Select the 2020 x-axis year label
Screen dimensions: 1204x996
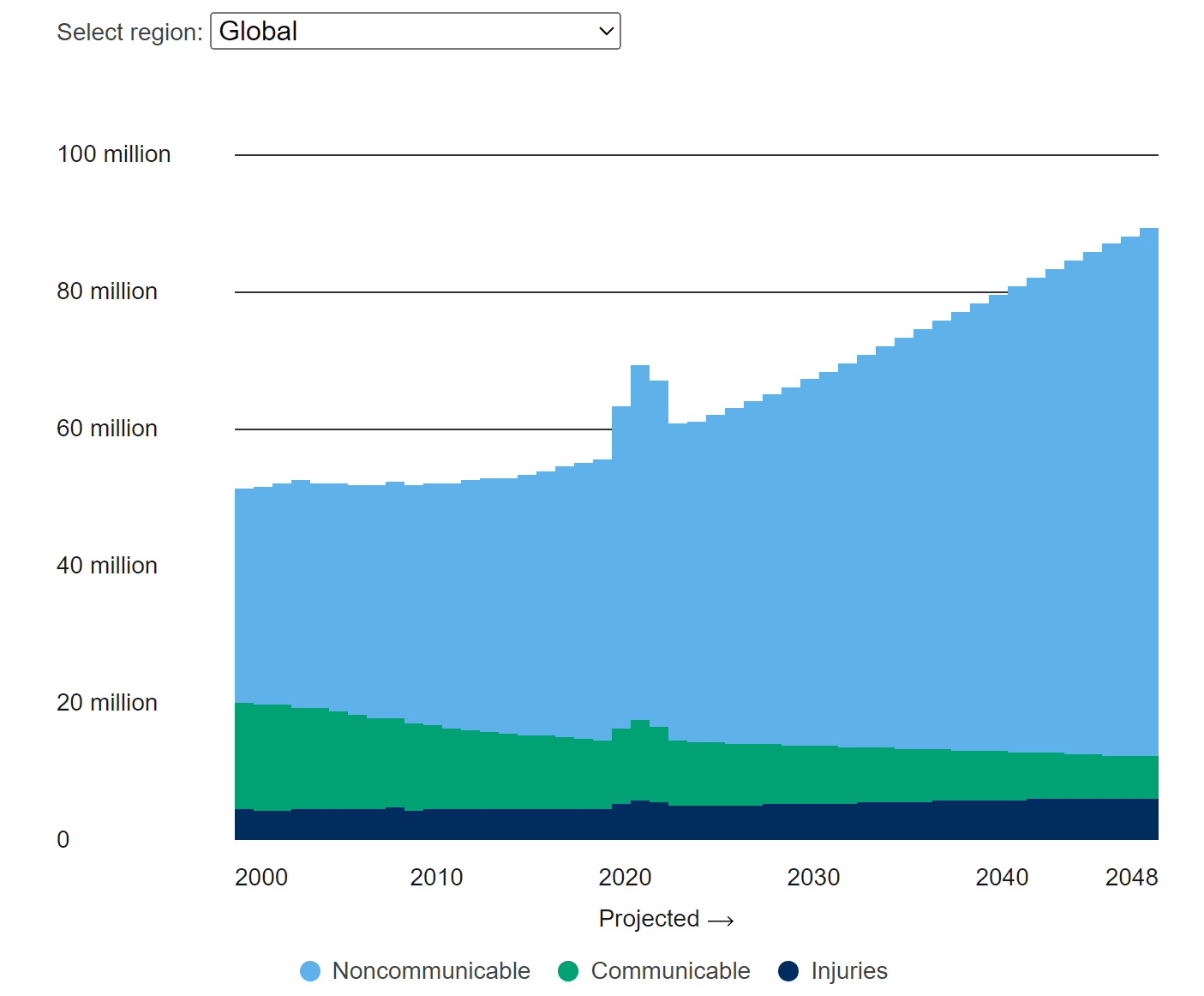pyautogui.click(x=625, y=878)
